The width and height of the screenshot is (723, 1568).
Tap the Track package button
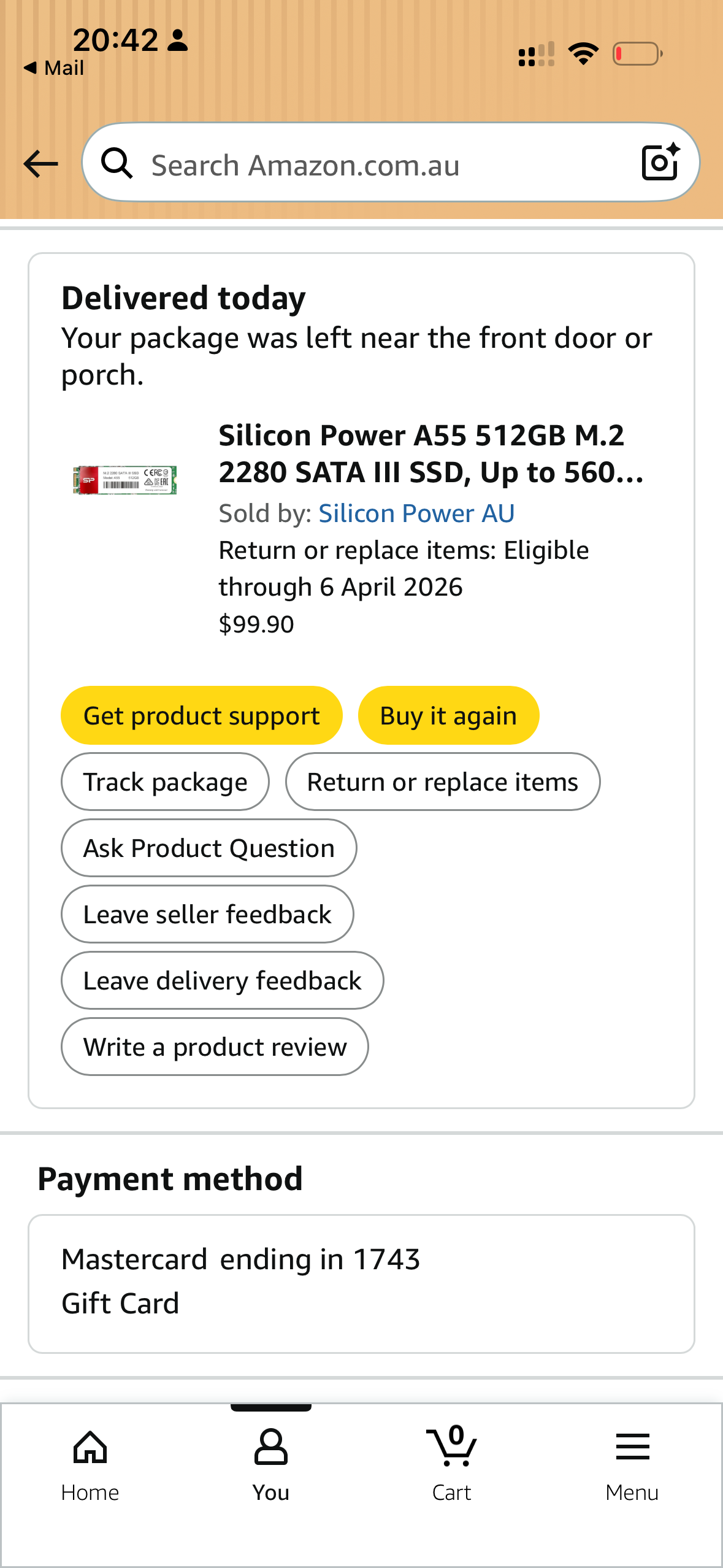point(165,782)
